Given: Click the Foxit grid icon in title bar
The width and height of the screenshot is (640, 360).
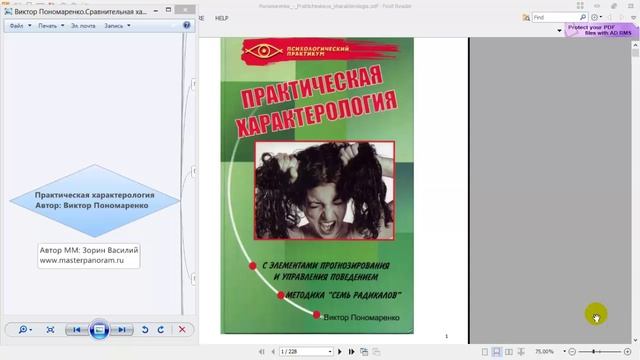Looking at the screenshot, I should pyautogui.click(x=580, y=5).
